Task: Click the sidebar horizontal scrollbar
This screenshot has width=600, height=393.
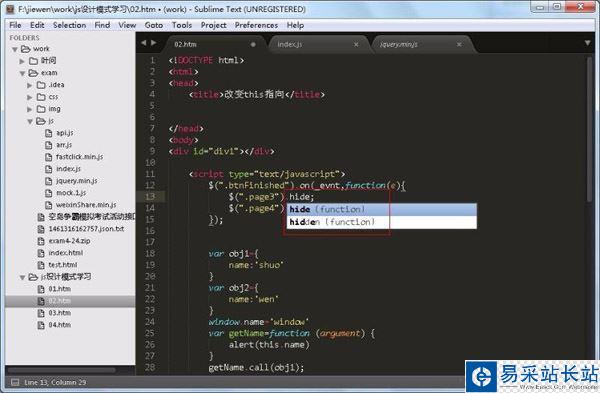Action: click(61, 370)
